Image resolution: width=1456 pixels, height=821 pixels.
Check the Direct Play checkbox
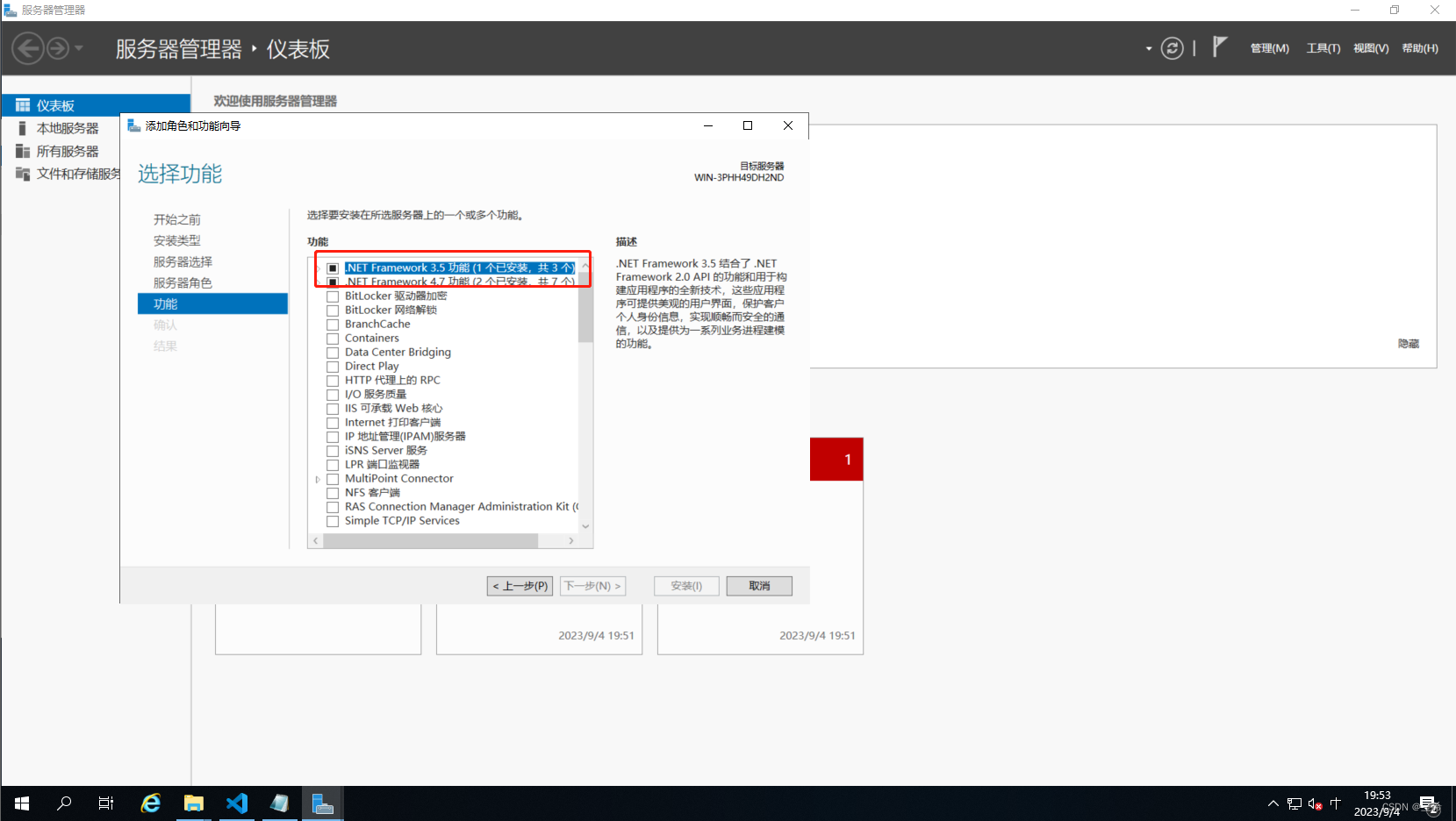click(333, 367)
